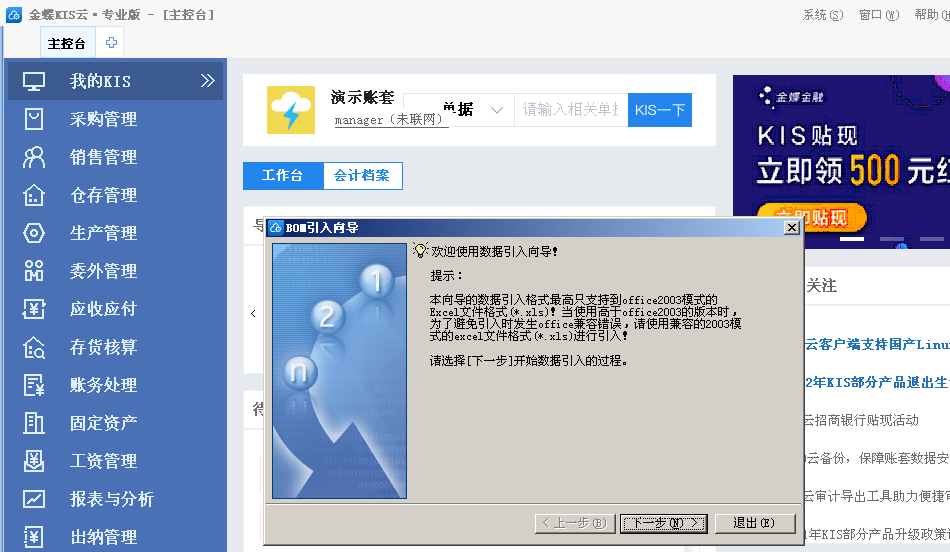Click the 采购管理 sidebar icon
Image resolution: width=950 pixels, height=552 pixels.
point(34,119)
